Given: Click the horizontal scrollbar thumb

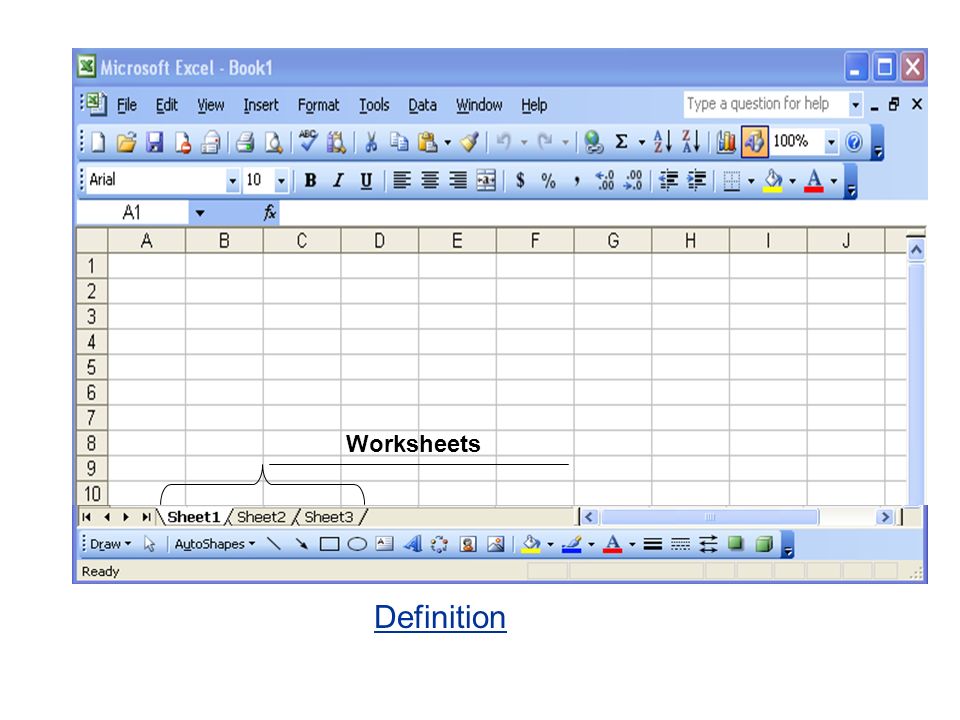Looking at the screenshot, I should click(710, 517).
